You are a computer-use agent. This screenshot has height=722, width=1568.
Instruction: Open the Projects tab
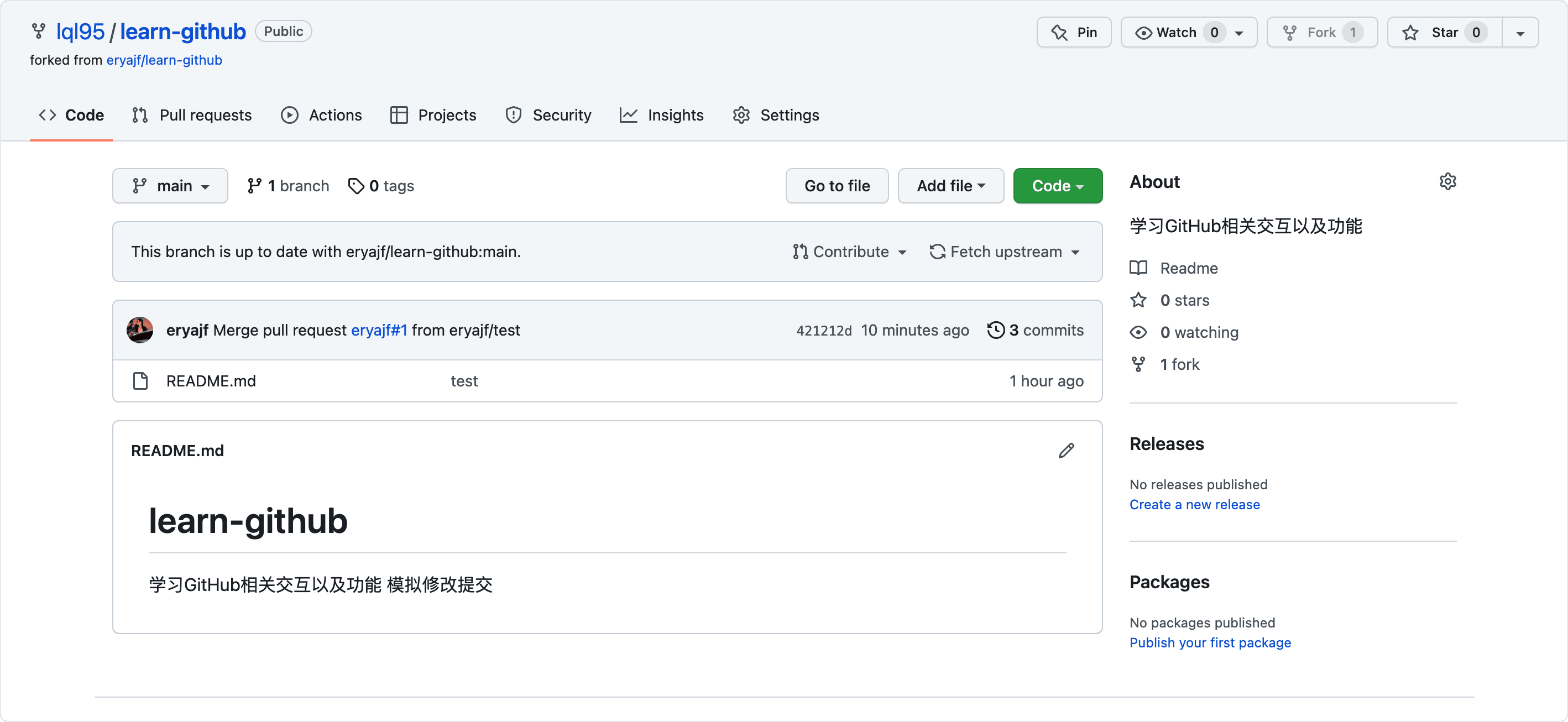click(x=433, y=114)
